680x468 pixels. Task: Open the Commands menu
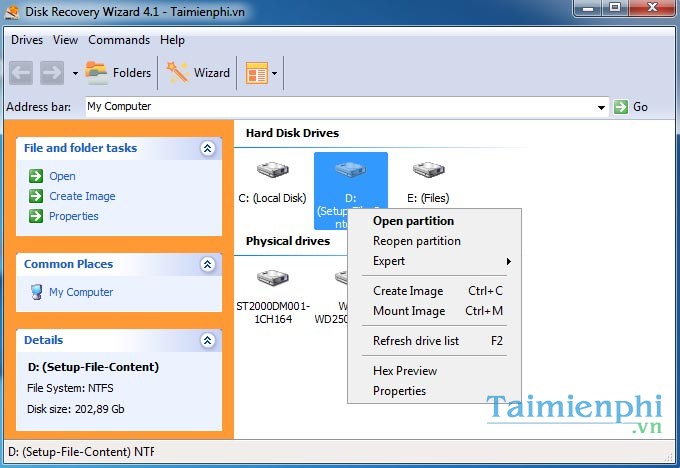point(119,40)
